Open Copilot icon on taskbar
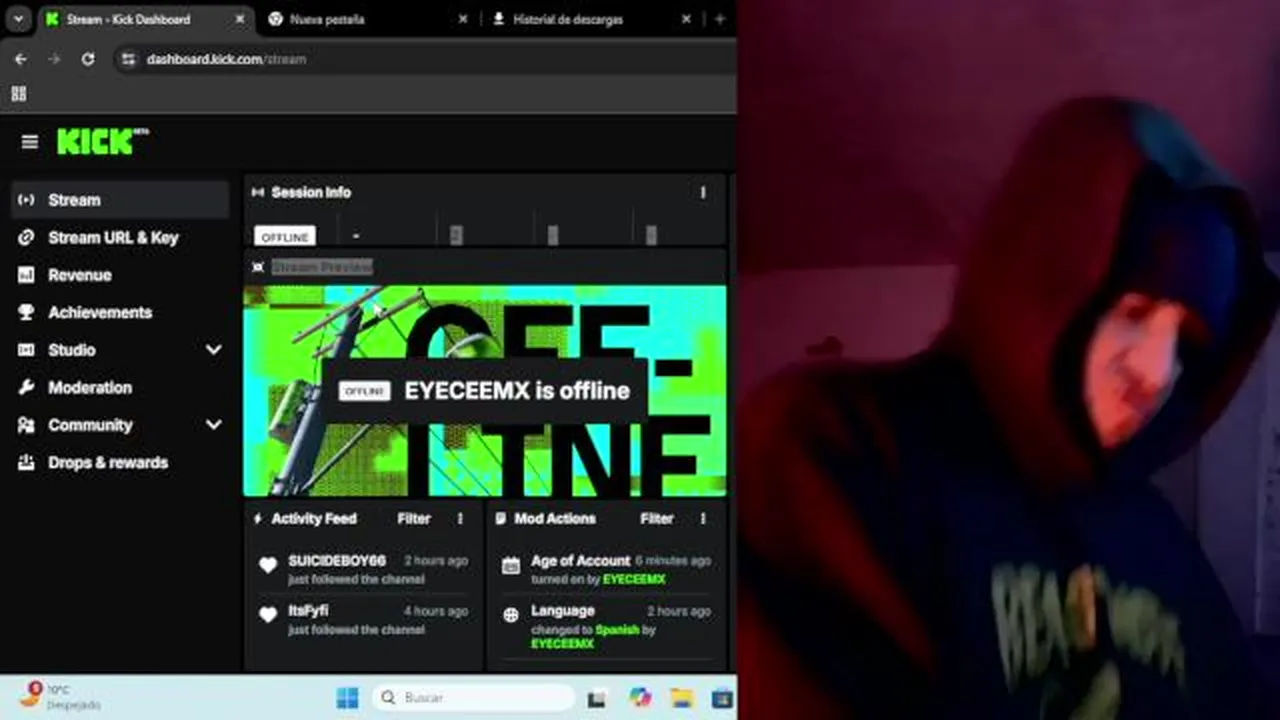This screenshot has height=720, width=1280. click(640, 698)
